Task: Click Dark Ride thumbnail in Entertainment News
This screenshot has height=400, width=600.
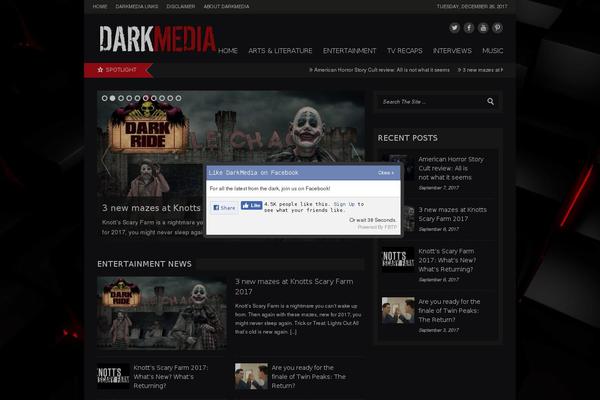Action: pyautogui.click(x=162, y=313)
